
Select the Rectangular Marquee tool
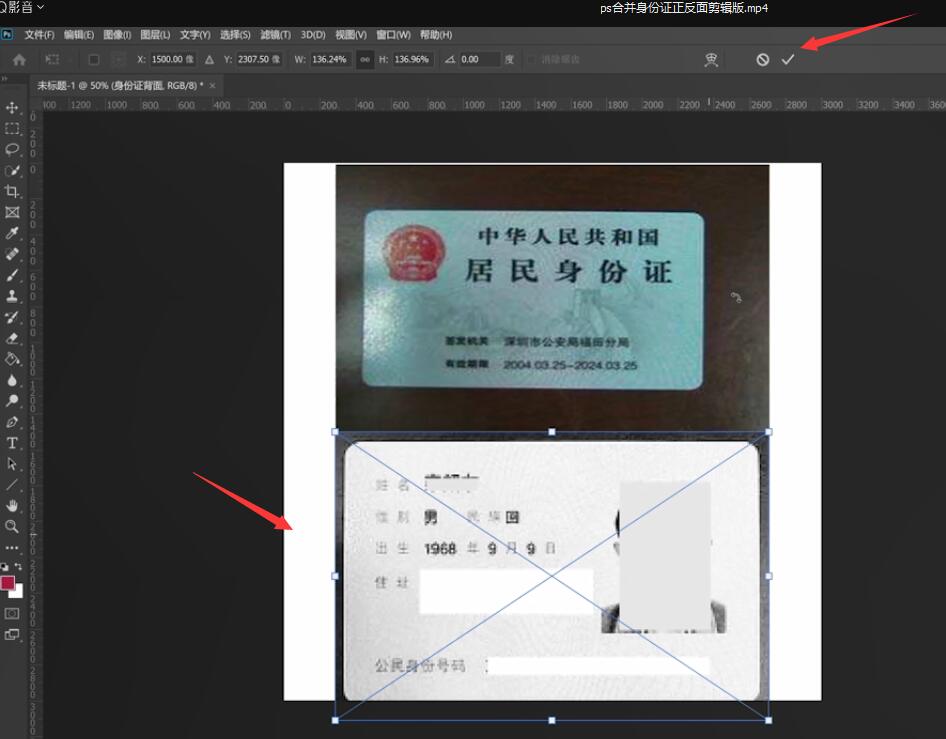point(11,129)
